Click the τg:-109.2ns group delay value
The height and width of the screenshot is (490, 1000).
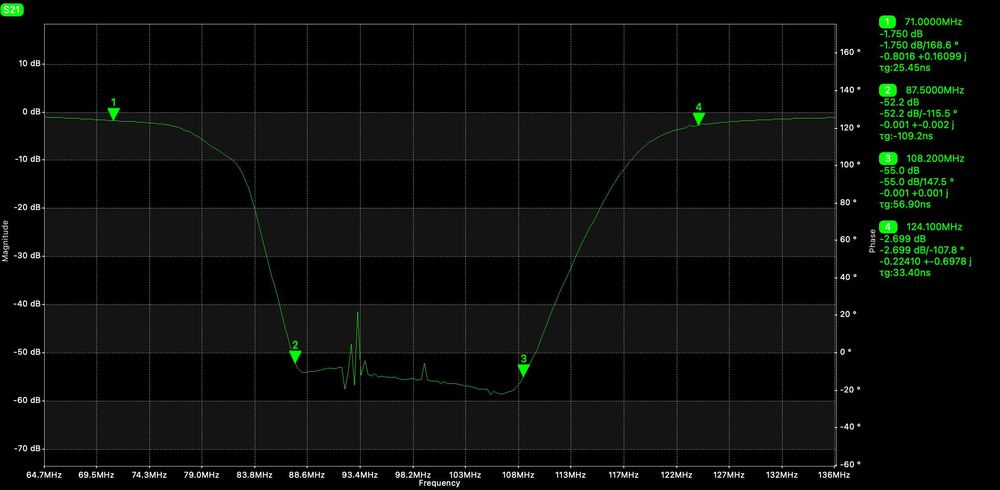[906, 136]
